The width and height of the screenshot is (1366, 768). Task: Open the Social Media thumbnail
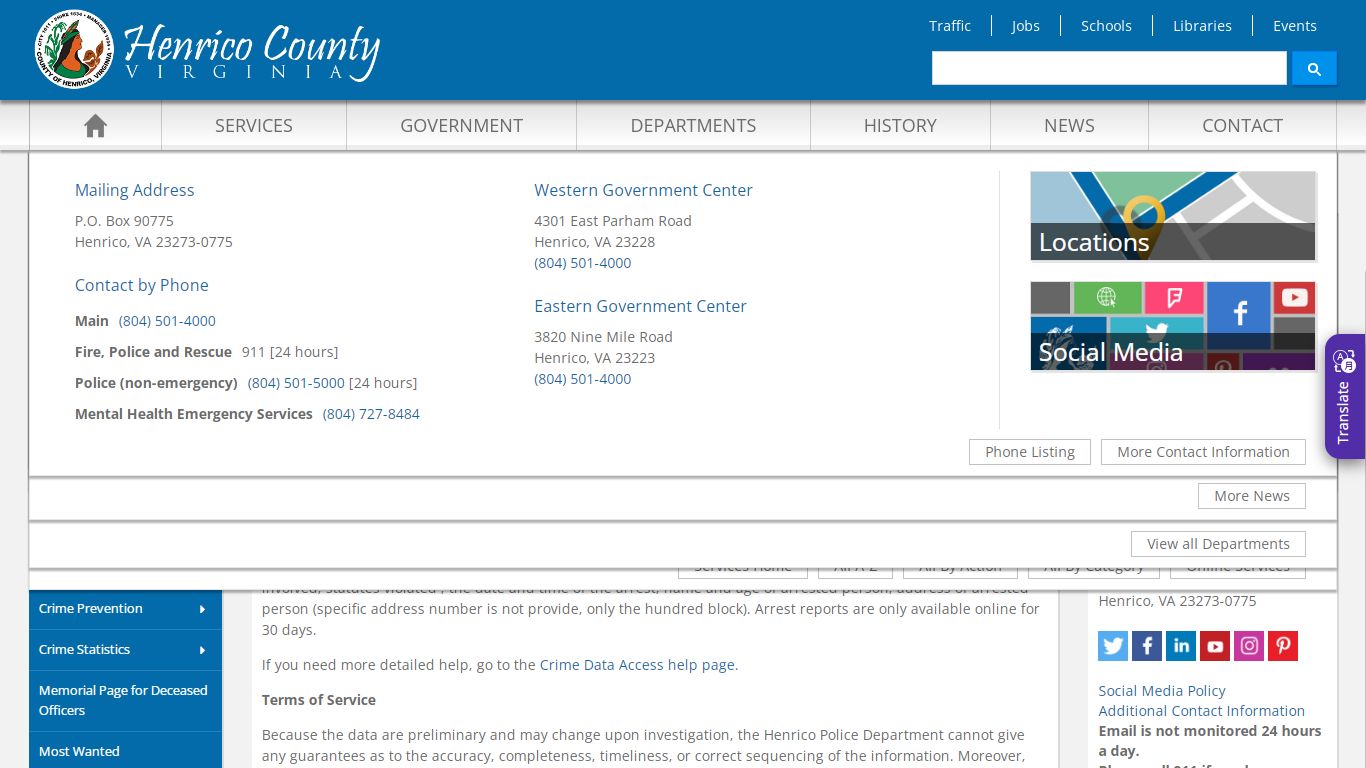click(x=1173, y=326)
